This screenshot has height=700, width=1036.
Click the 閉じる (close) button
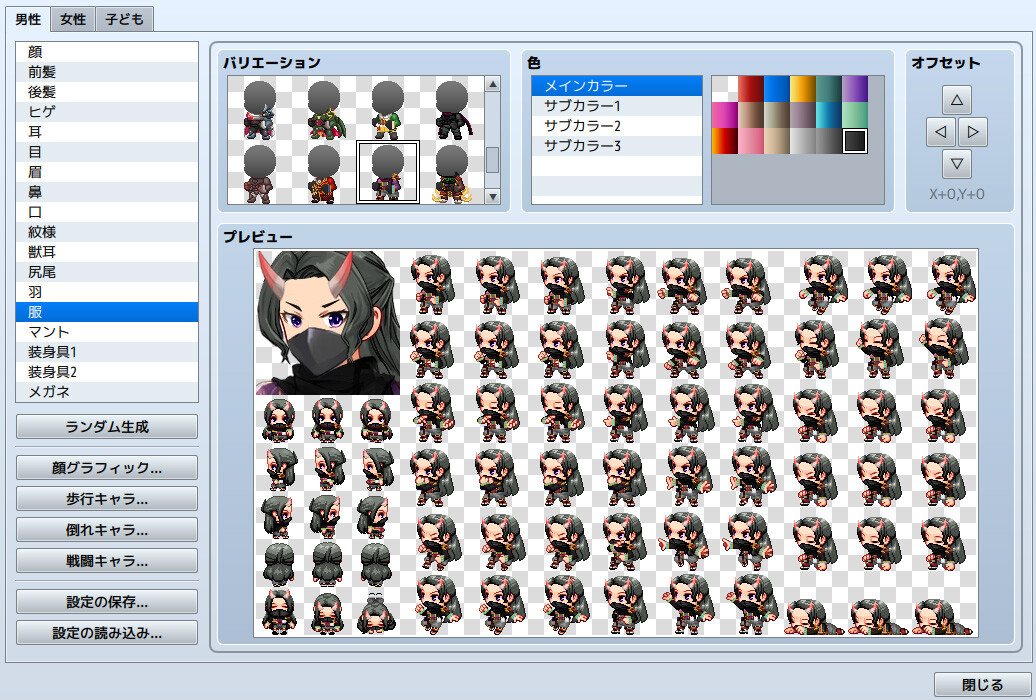(981, 684)
